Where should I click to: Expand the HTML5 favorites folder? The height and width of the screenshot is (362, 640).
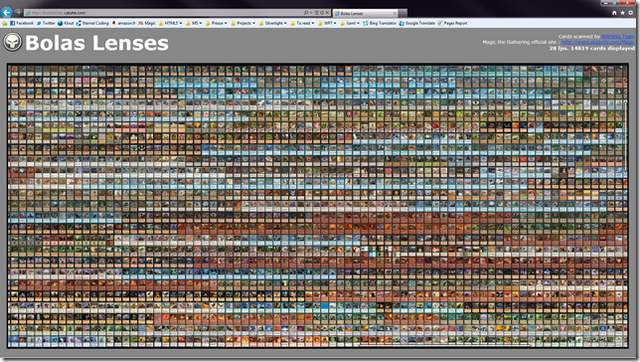[x=171, y=23]
